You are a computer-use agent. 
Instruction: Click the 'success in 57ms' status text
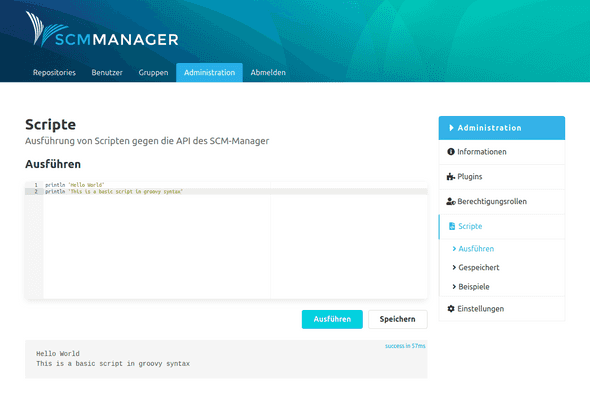405,346
